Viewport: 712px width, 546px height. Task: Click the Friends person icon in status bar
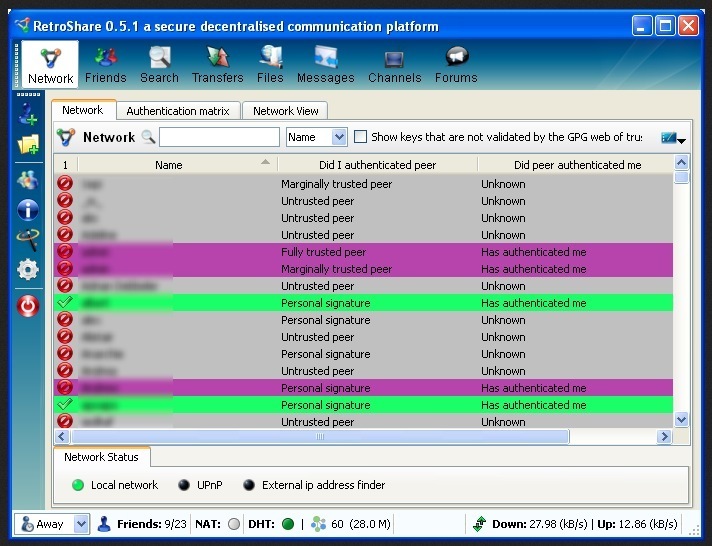(104, 524)
